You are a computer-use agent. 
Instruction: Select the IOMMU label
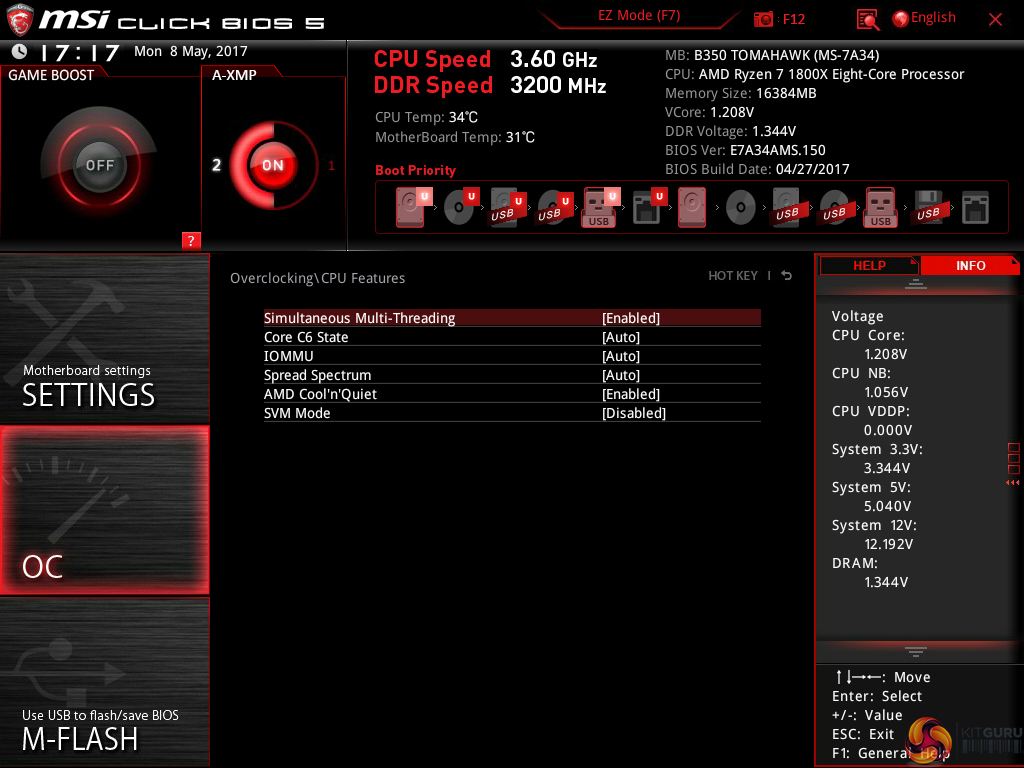tap(288, 356)
